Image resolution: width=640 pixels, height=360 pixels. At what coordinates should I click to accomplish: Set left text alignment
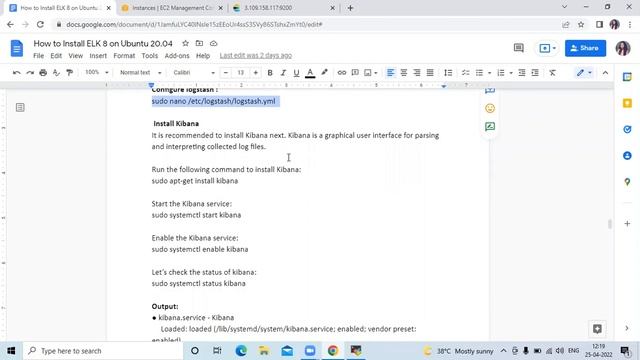[x=391, y=73]
